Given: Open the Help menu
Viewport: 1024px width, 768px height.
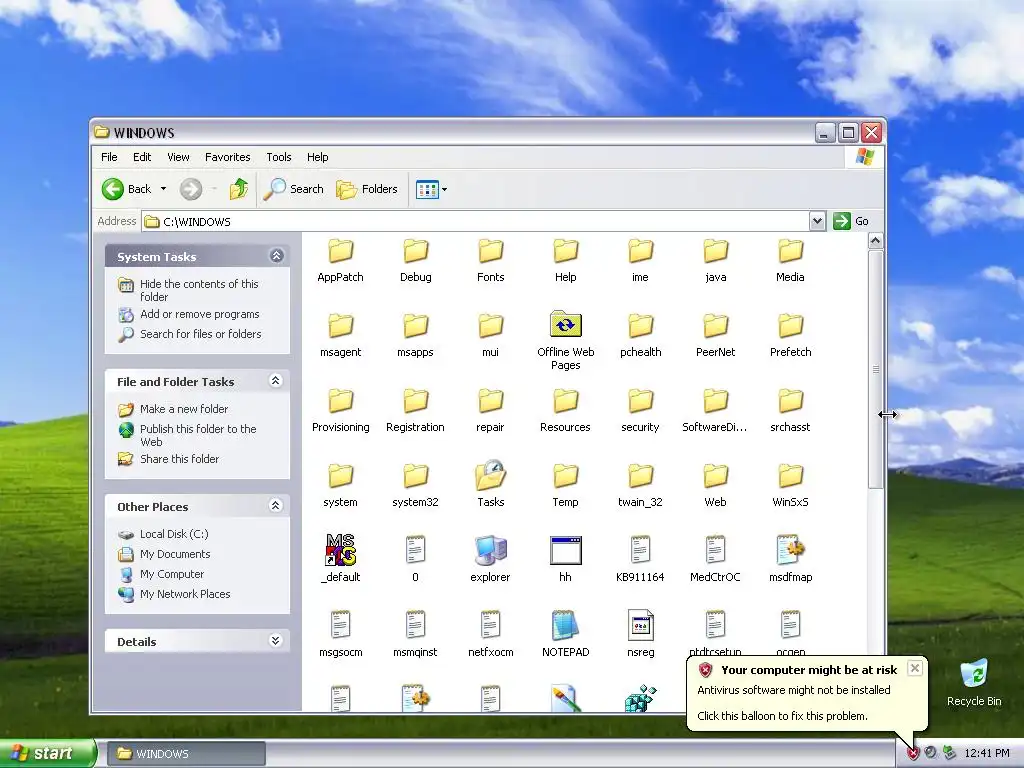Looking at the screenshot, I should click(317, 157).
